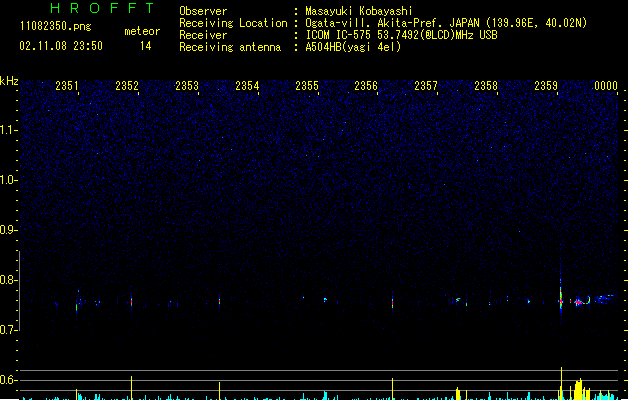Viewport: 629px width, 400px height.
Task: Click observer name Masayuki Kobayashi
Action: tap(359, 11)
